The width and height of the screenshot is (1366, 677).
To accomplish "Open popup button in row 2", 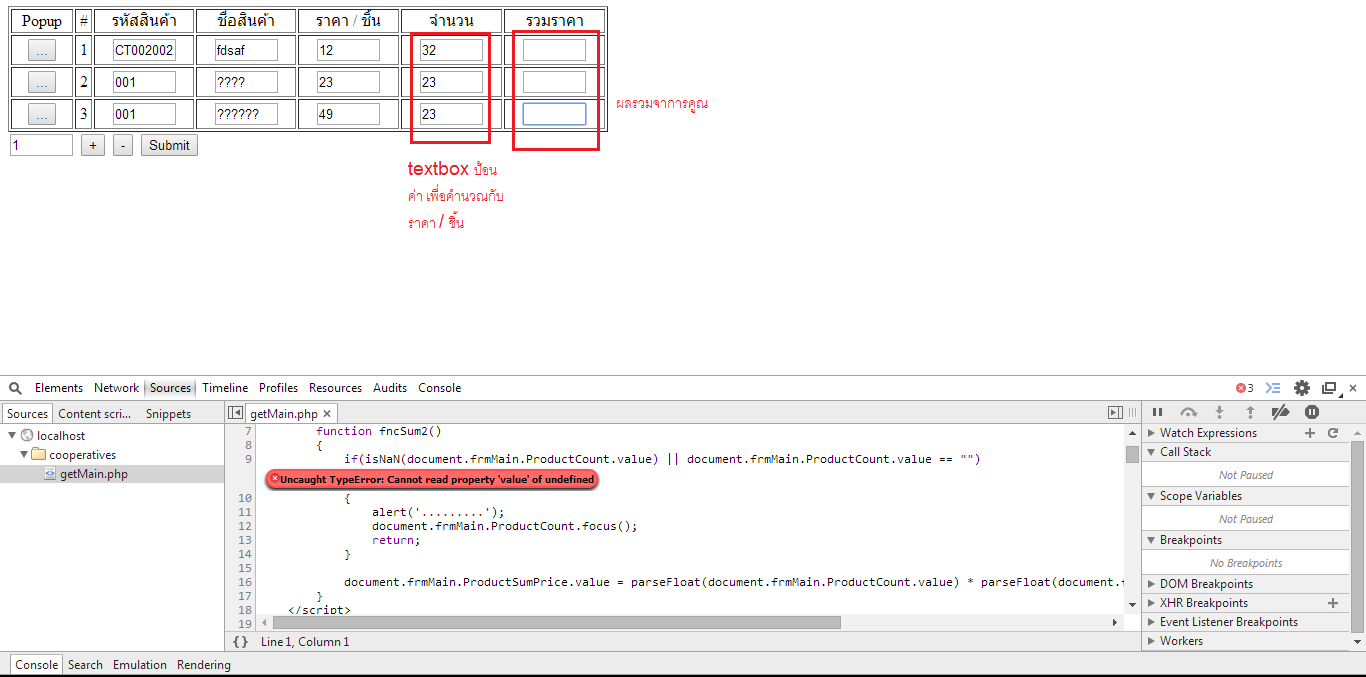I will coord(41,82).
